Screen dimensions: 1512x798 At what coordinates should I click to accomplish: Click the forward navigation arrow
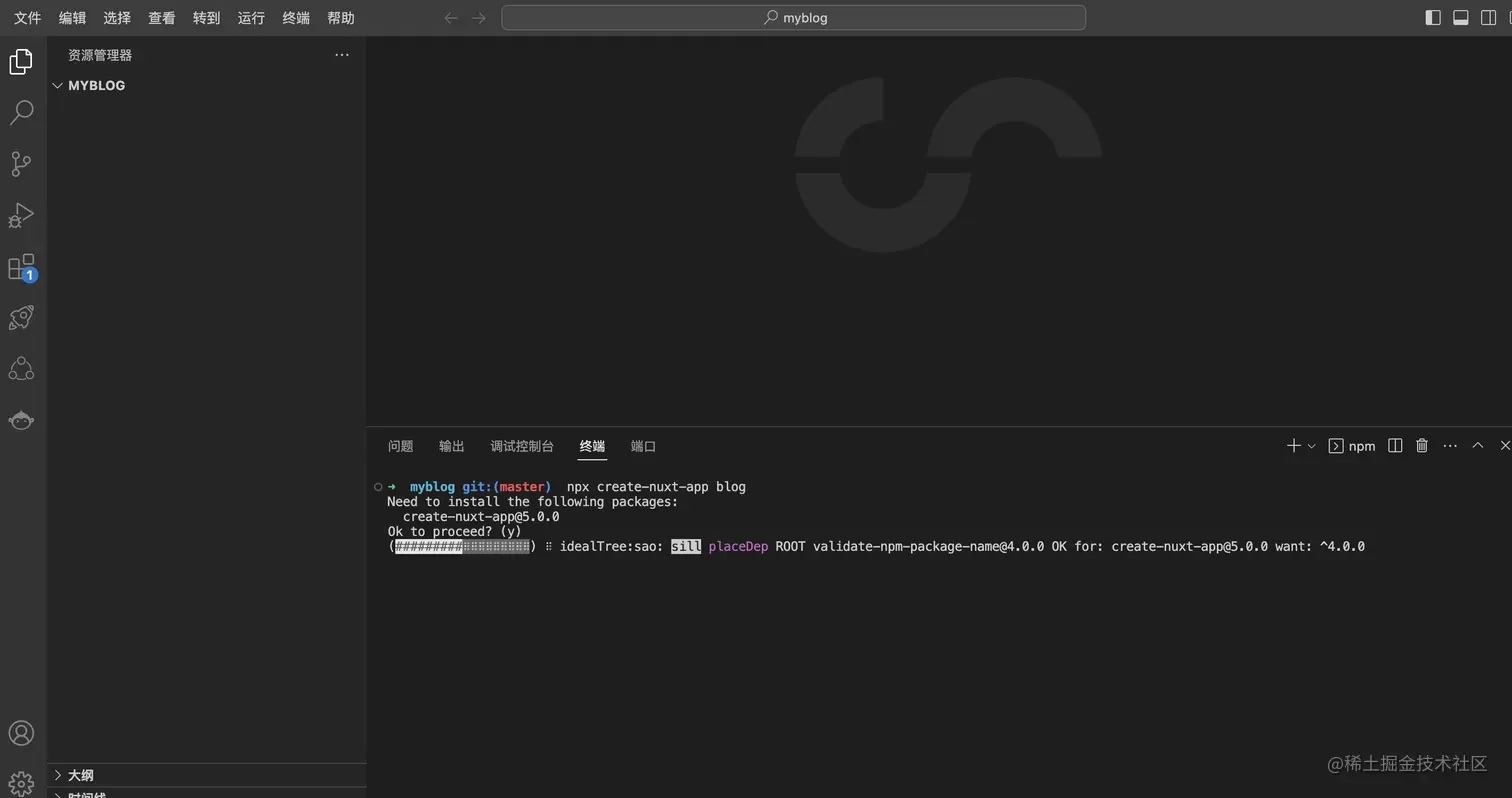point(479,18)
